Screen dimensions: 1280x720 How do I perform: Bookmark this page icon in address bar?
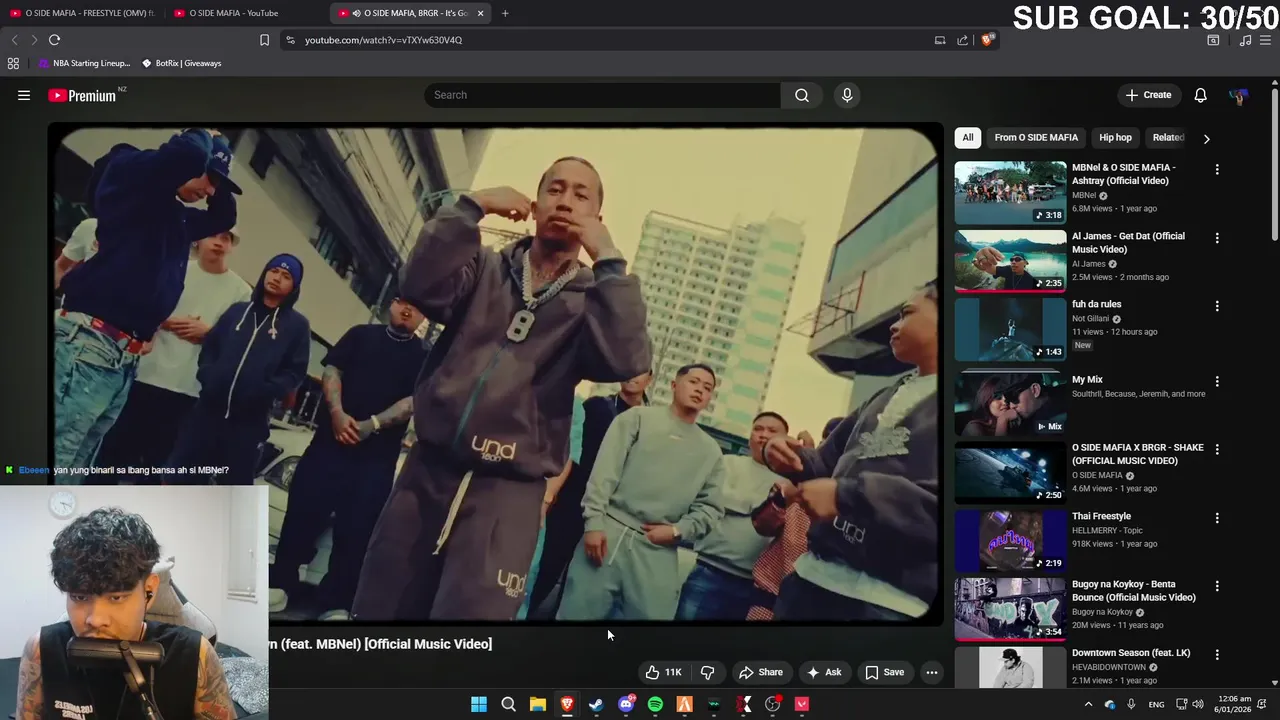[264, 40]
